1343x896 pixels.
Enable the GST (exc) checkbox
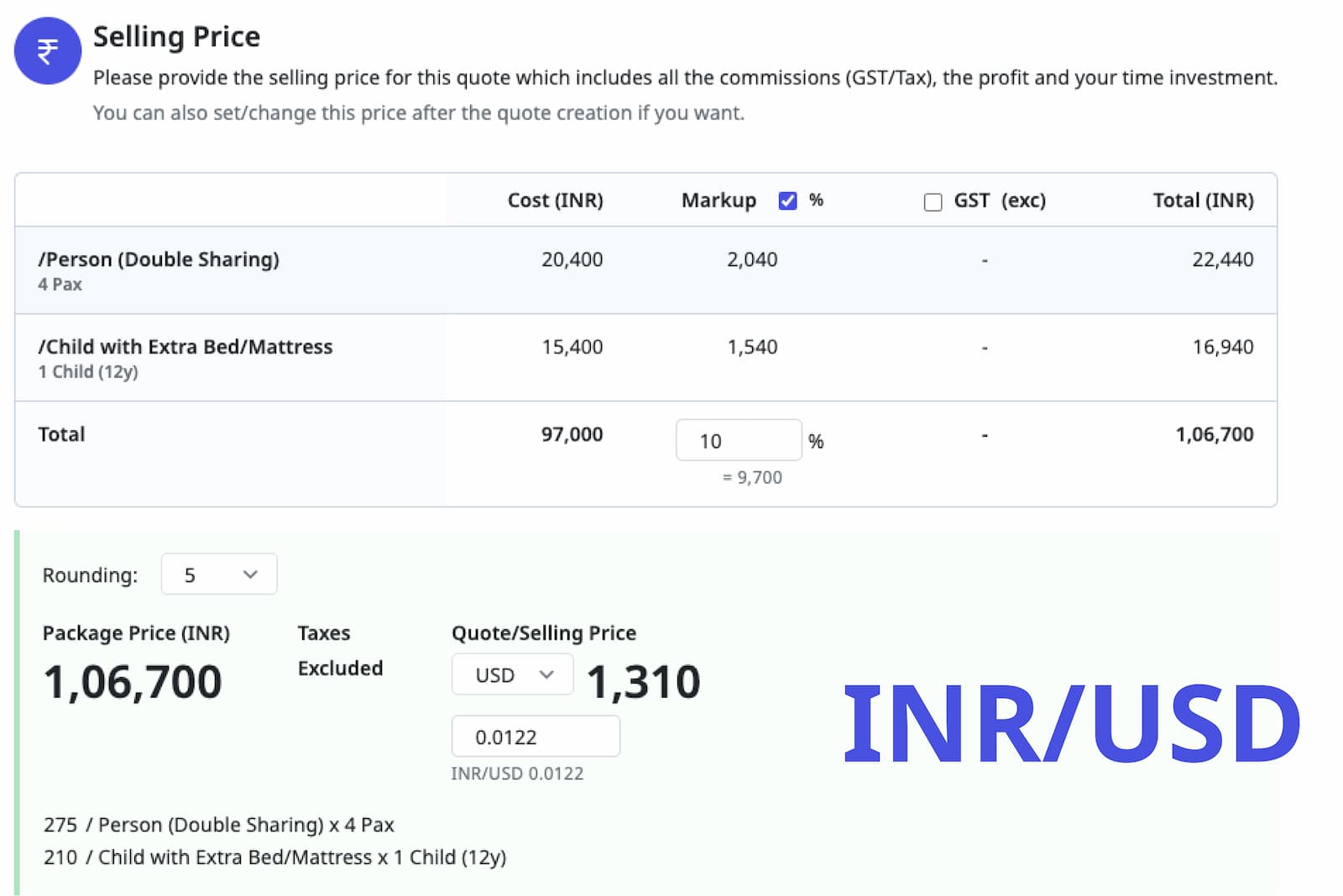pos(933,202)
